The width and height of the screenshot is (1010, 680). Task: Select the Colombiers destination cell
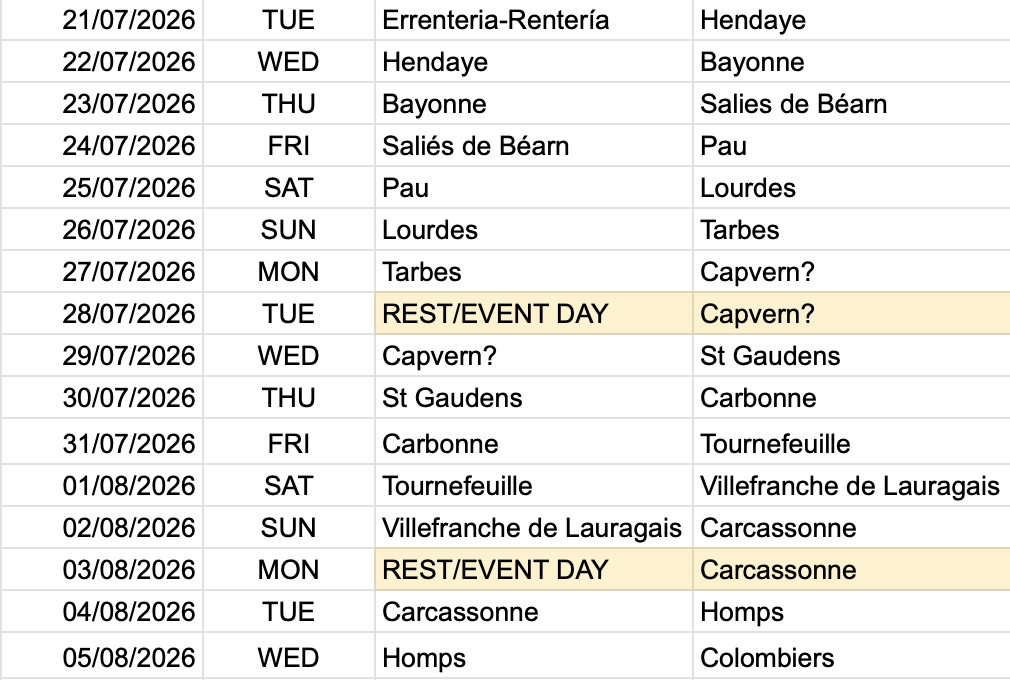852,657
